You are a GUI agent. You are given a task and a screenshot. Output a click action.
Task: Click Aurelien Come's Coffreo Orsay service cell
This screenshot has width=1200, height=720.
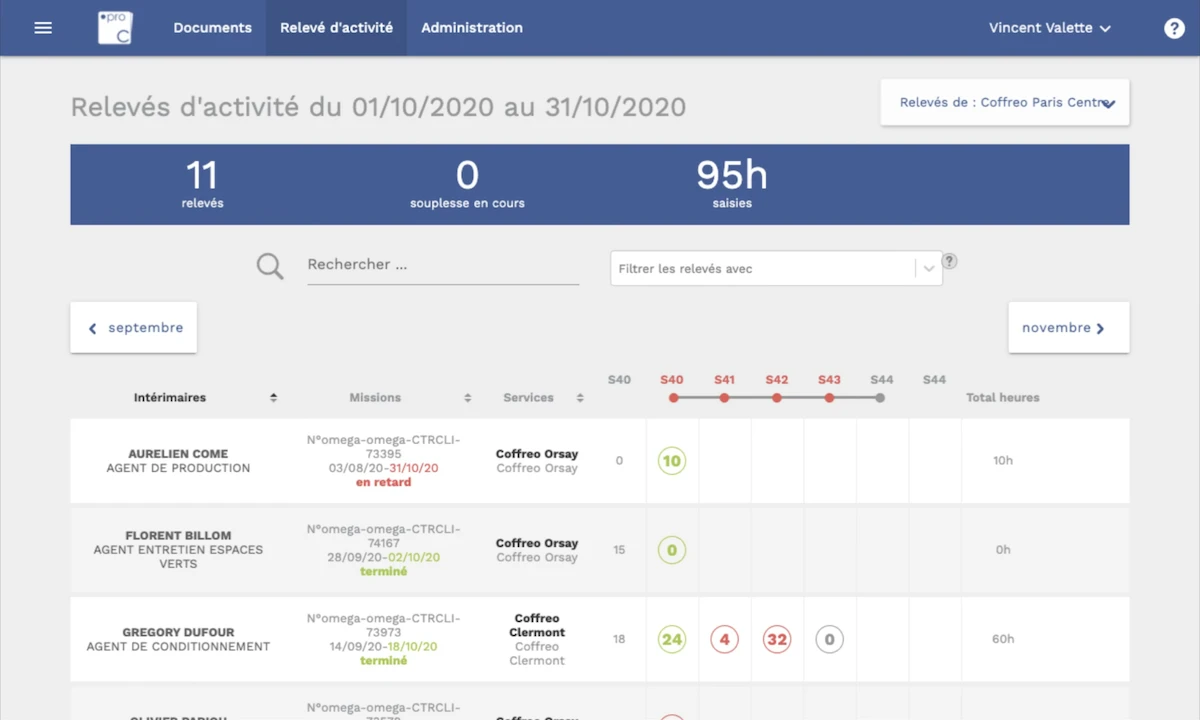537,461
